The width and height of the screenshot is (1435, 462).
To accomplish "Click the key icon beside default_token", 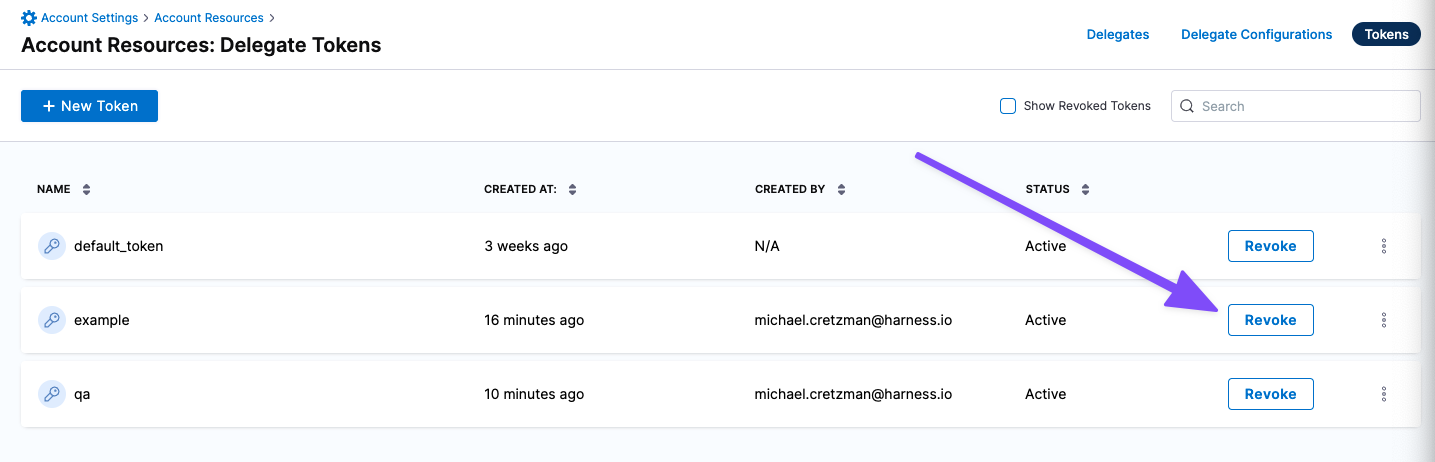I will tap(52, 246).
